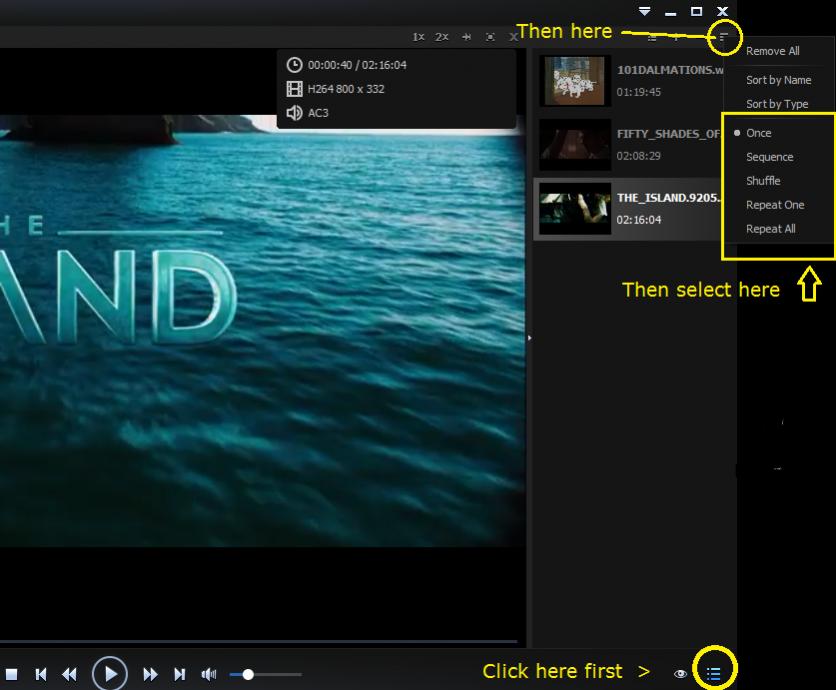Image resolution: width=836 pixels, height=690 pixels.
Task: Set video size to 1x
Action: point(418,37)
